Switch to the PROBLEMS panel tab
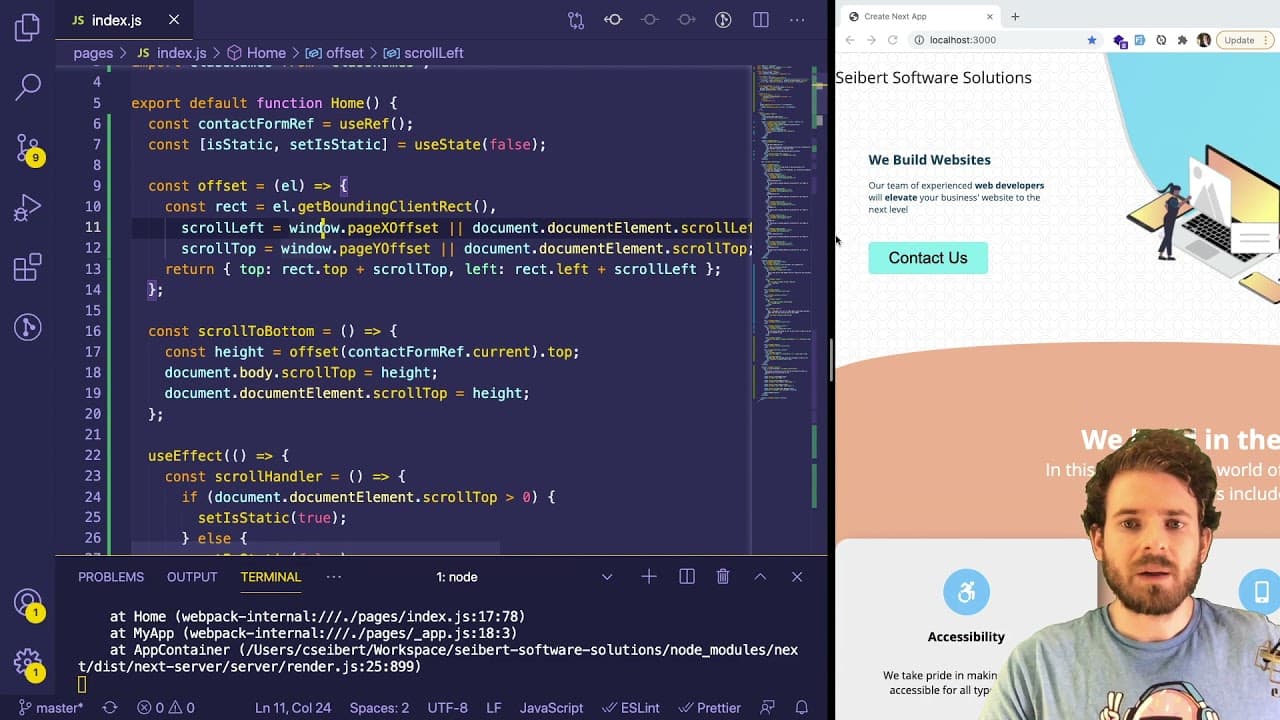Screen dimensions: 1280x720 tap(111, 577)
